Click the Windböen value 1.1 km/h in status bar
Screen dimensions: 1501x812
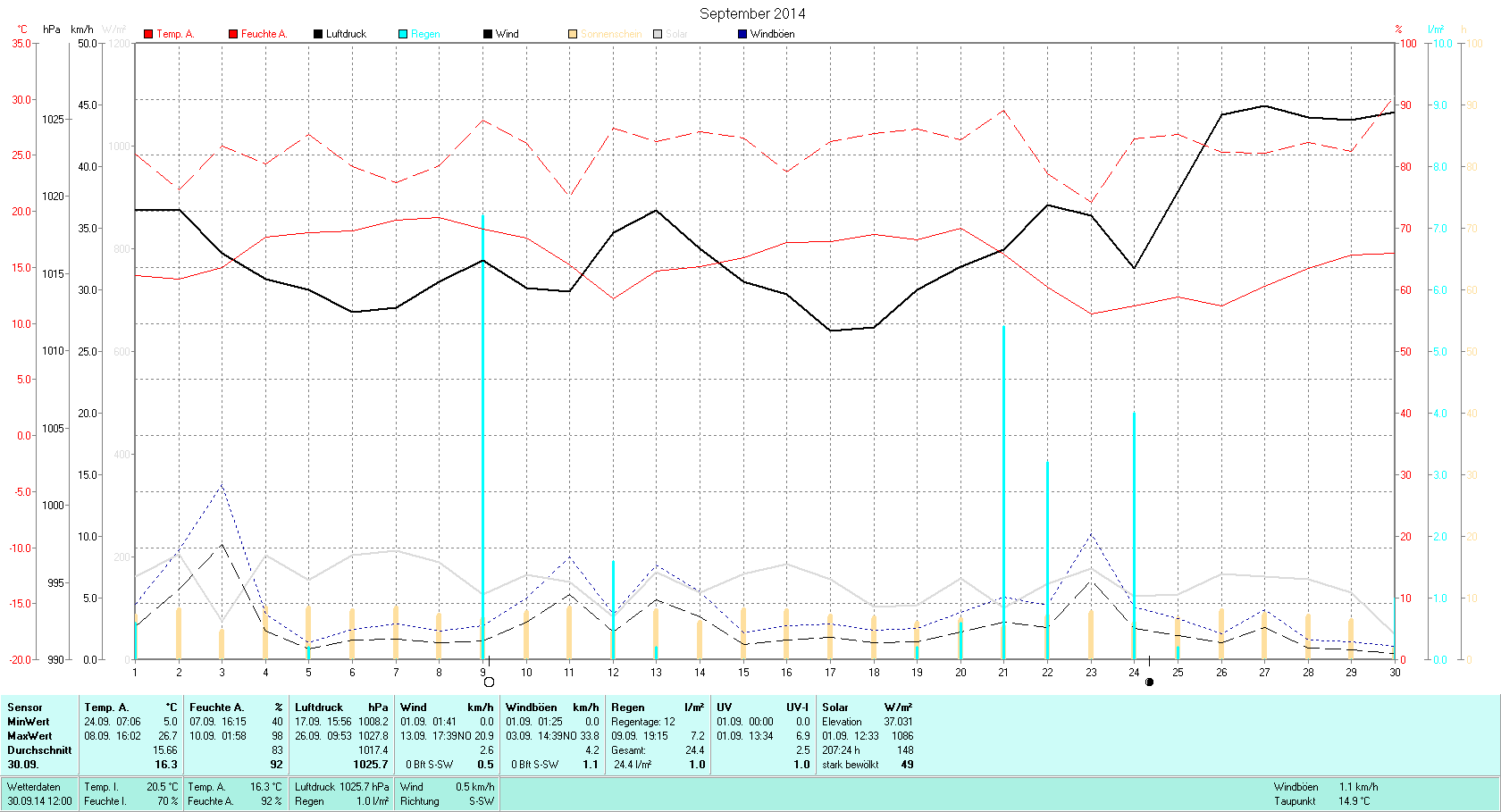click(1358, 787)
